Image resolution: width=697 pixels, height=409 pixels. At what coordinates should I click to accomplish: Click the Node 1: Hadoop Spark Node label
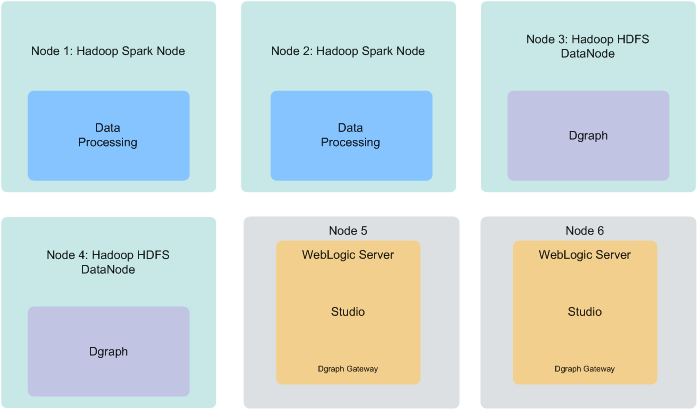pyautogui.click(x=108, y=51)
